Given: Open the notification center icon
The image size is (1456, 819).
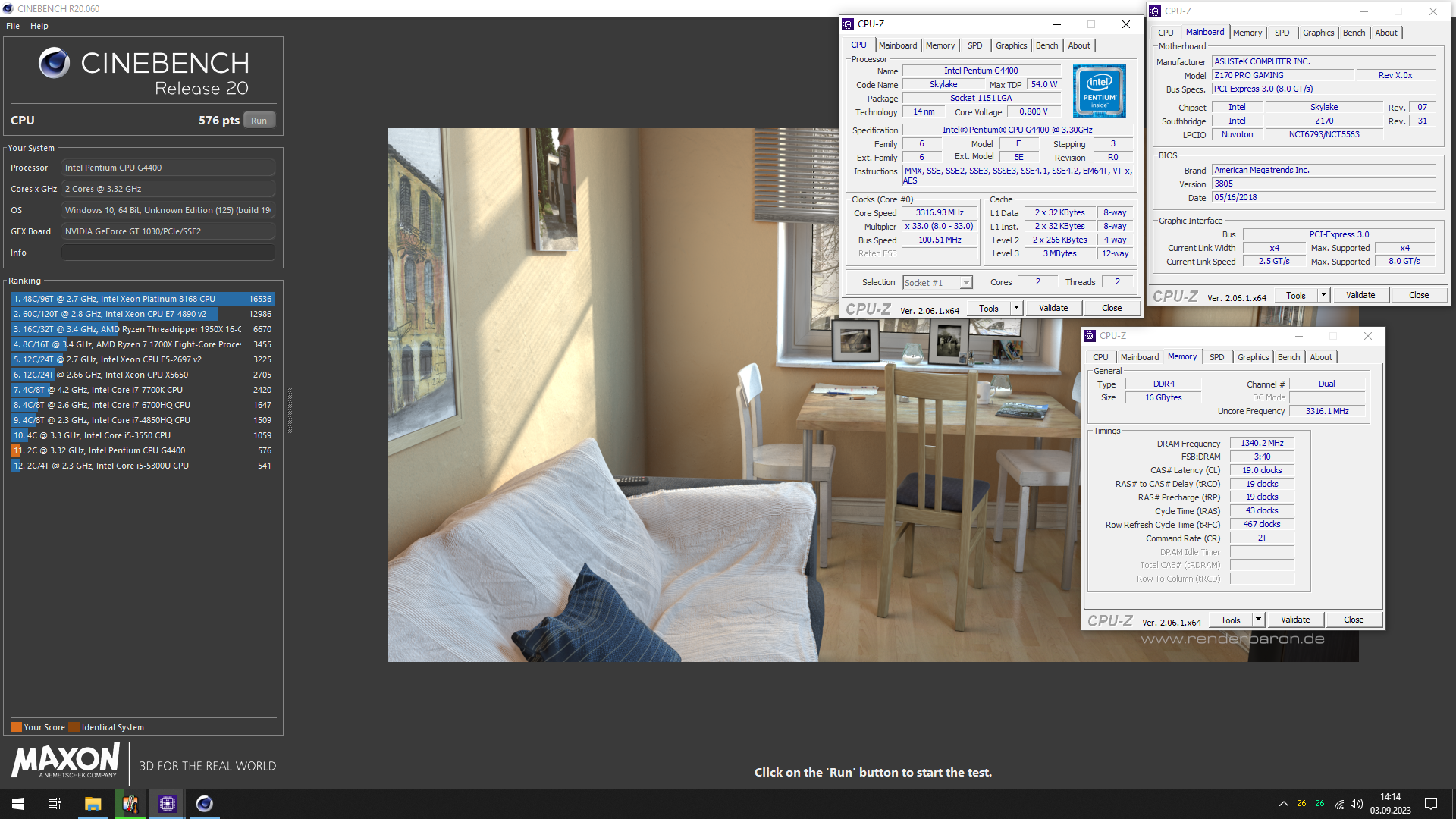Looking at the screenshot, I should pyautogui.click(x=1431, y=804).
